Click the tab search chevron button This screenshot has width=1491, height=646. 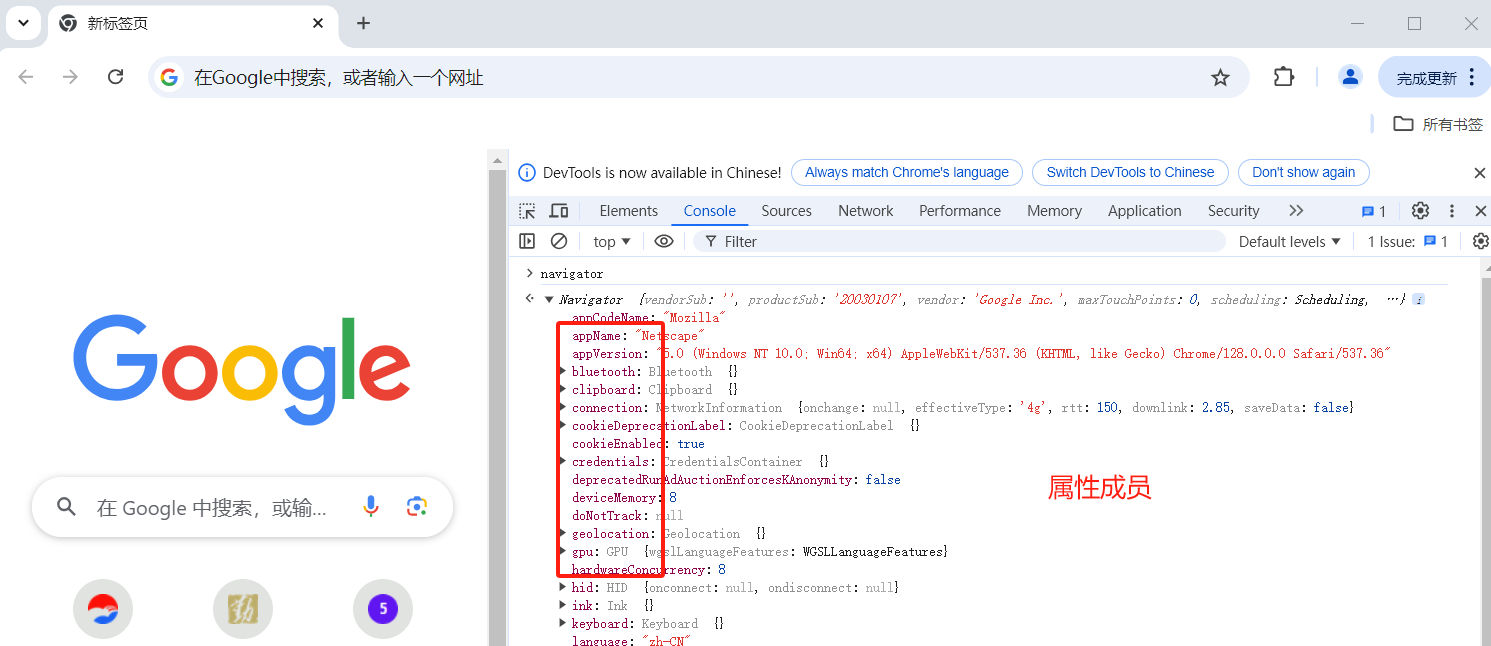pyautogui.click(x=23, y=23)
